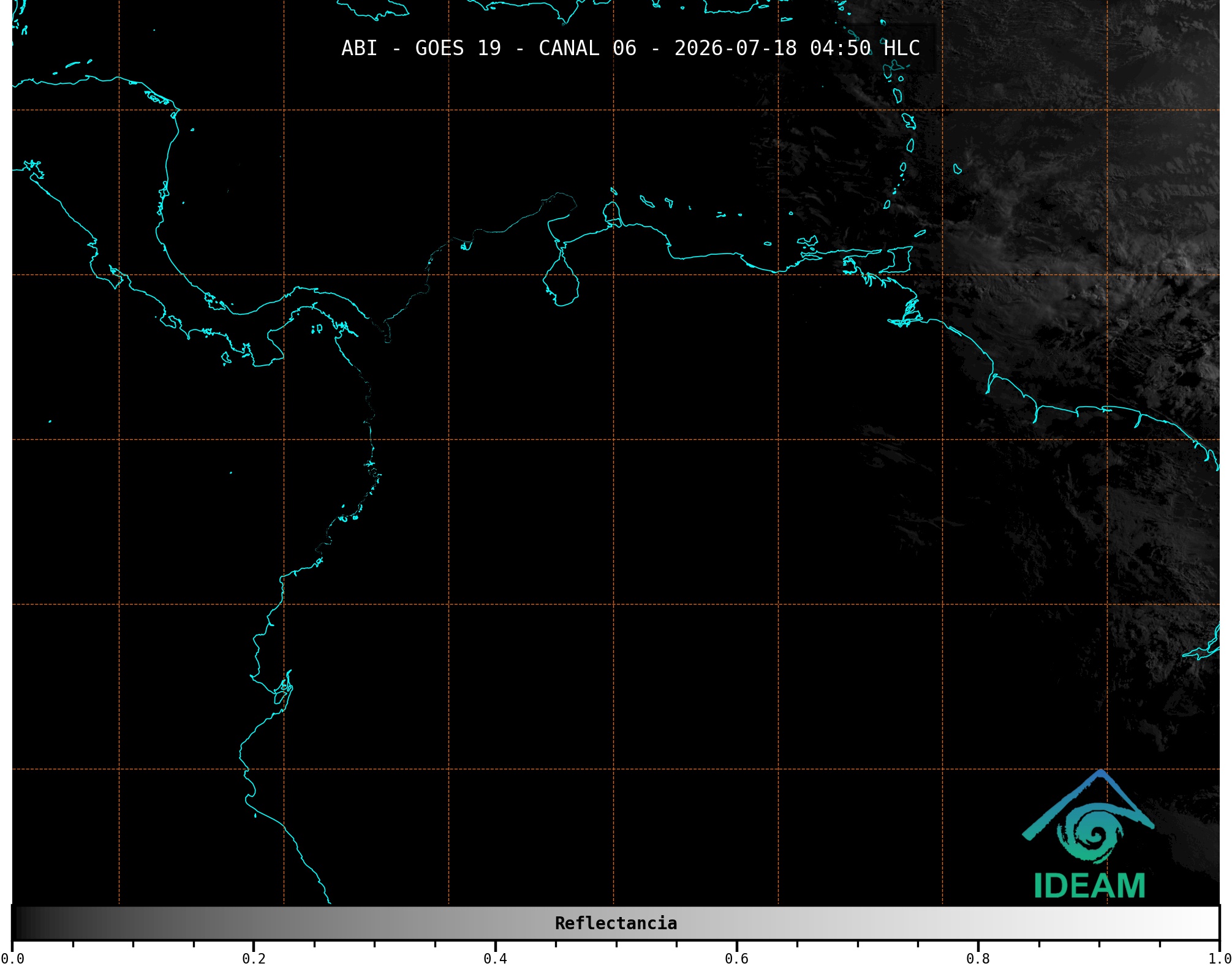Click the "0.2" colorbar tick label
The width and height of the screenshot is (1232, 966).
pos(254,959)
